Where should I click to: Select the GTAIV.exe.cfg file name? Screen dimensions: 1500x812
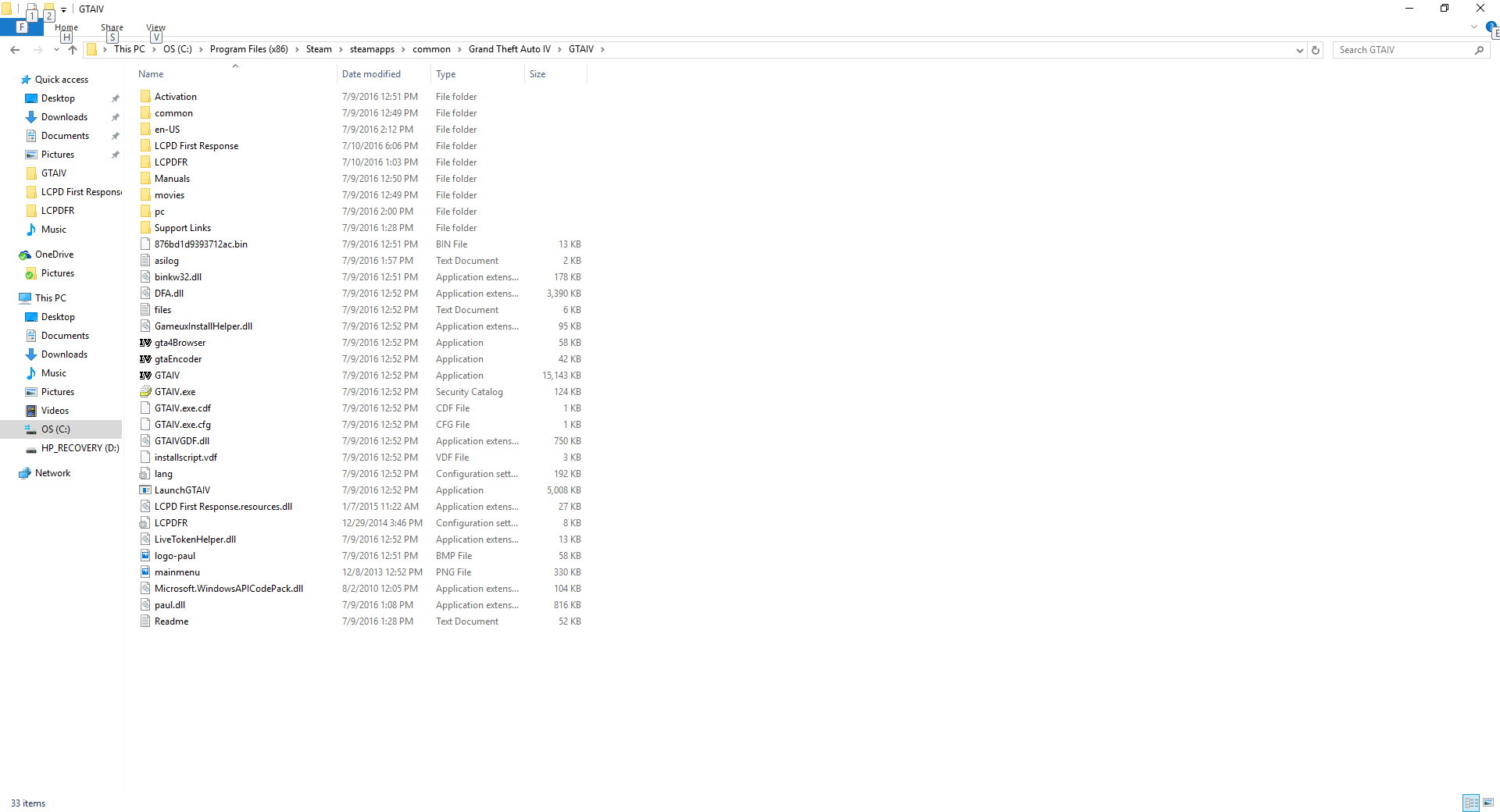183,425
